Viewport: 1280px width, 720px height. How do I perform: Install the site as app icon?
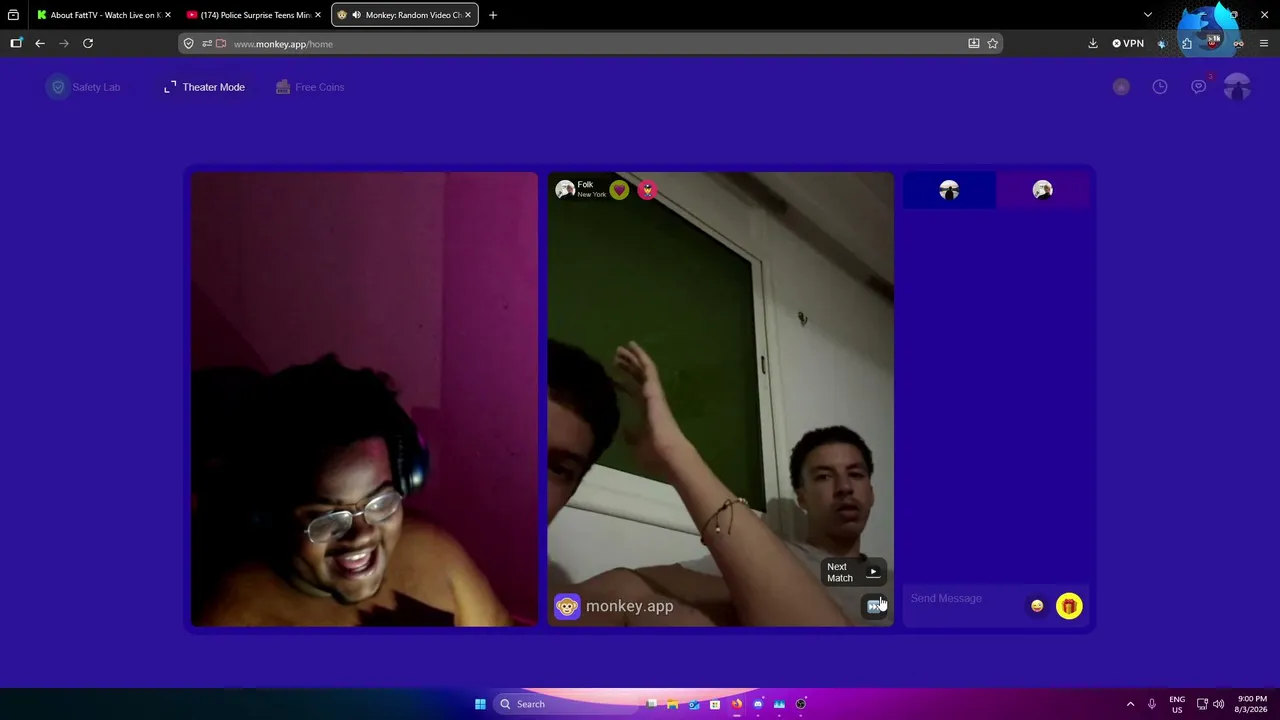tap(974, 44)
